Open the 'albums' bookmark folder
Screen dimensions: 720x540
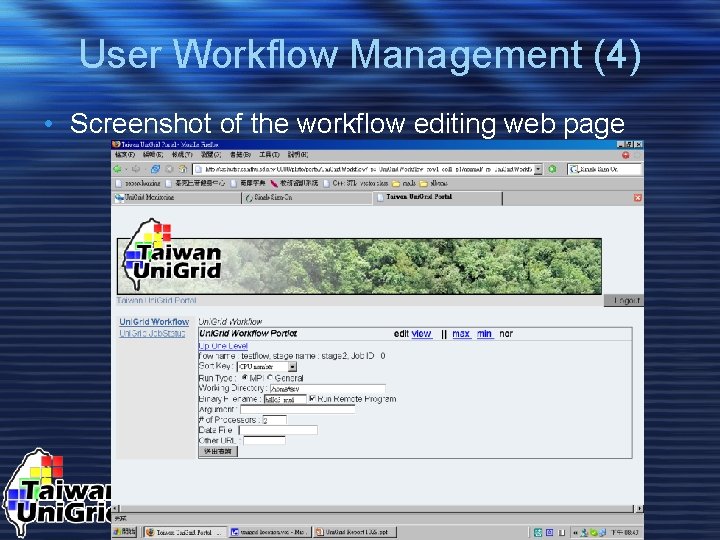pos(433,183)
